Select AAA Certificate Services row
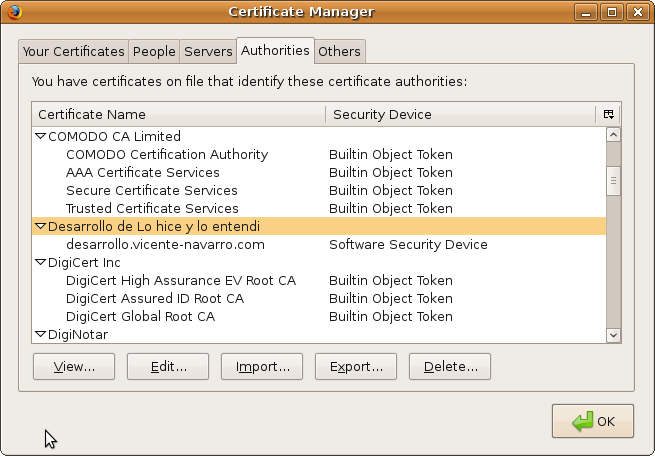The width and height of the screenshot is (655, 456). [x=319, y=172]
